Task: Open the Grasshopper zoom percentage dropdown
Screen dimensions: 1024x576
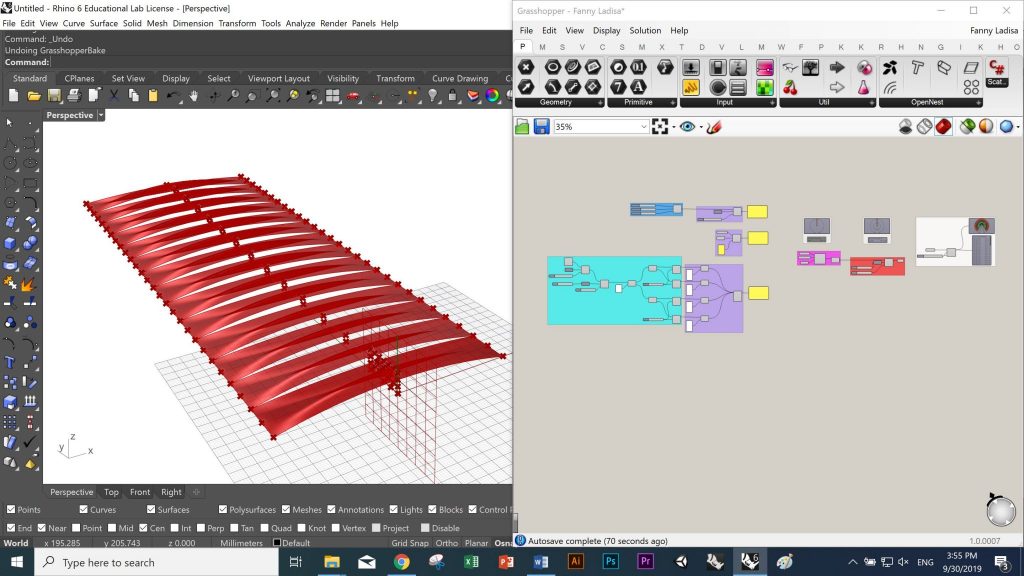Action: [644, 127]
